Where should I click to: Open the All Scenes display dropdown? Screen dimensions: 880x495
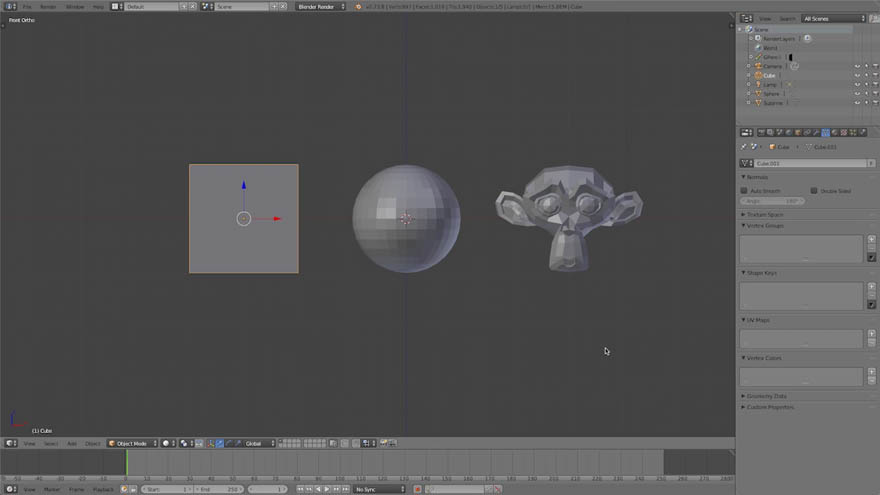pyautogui.click(x=834, y=19)
